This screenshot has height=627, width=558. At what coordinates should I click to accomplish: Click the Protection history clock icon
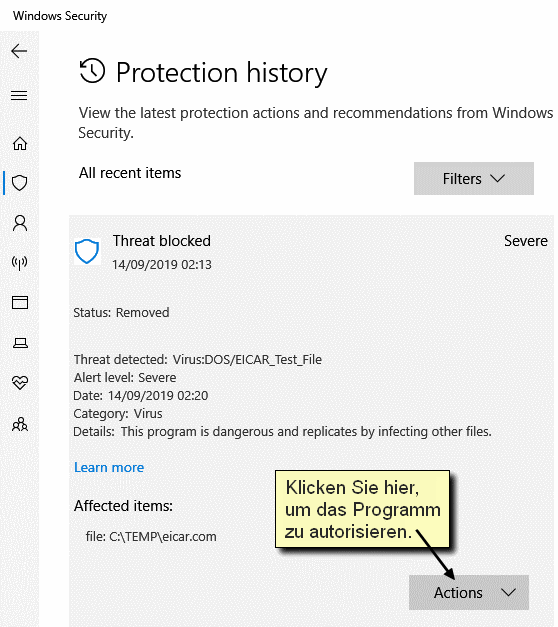(x=92, y=70)
